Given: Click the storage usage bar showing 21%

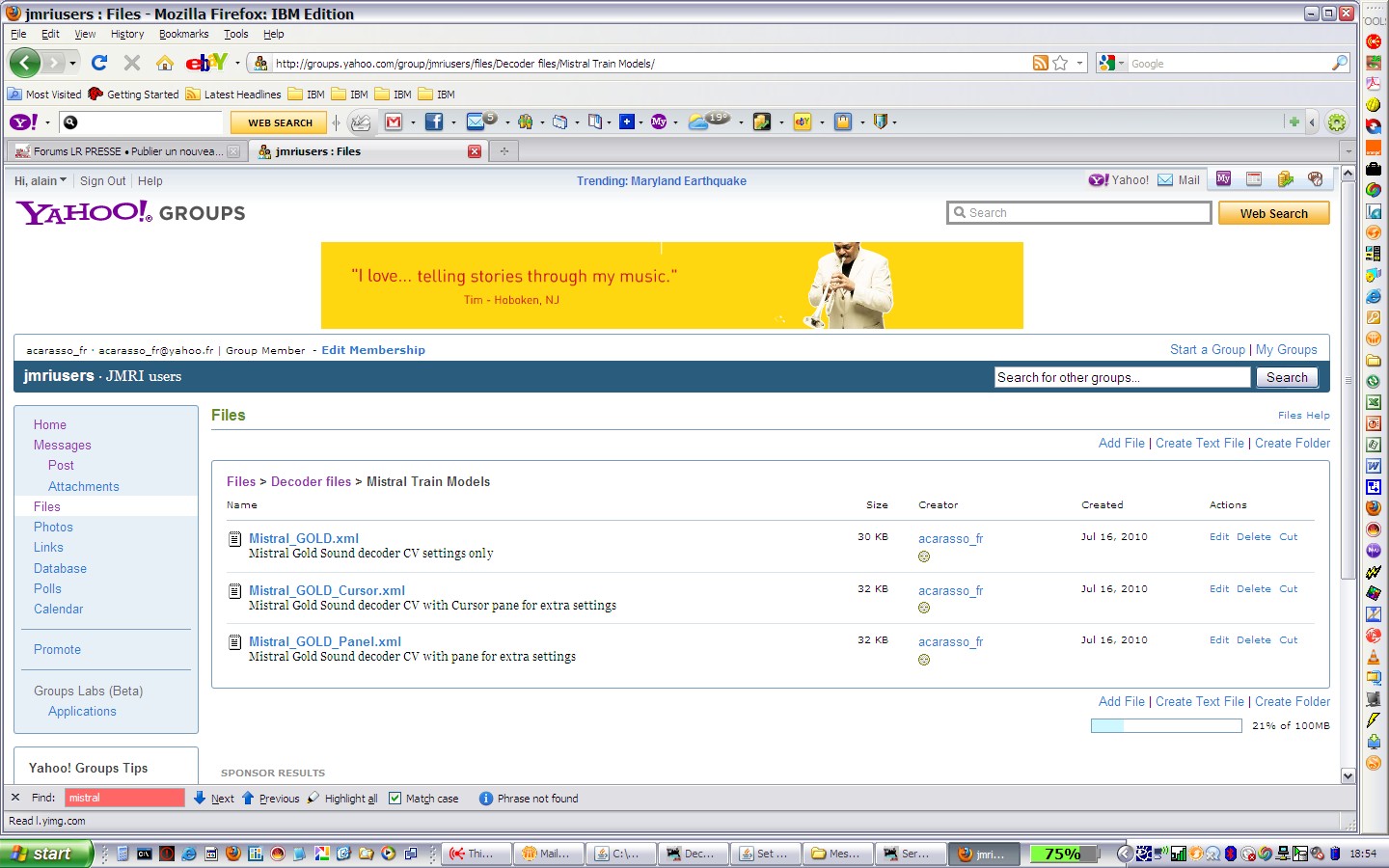Looking at the screenshot, I should coord(1166,726).
